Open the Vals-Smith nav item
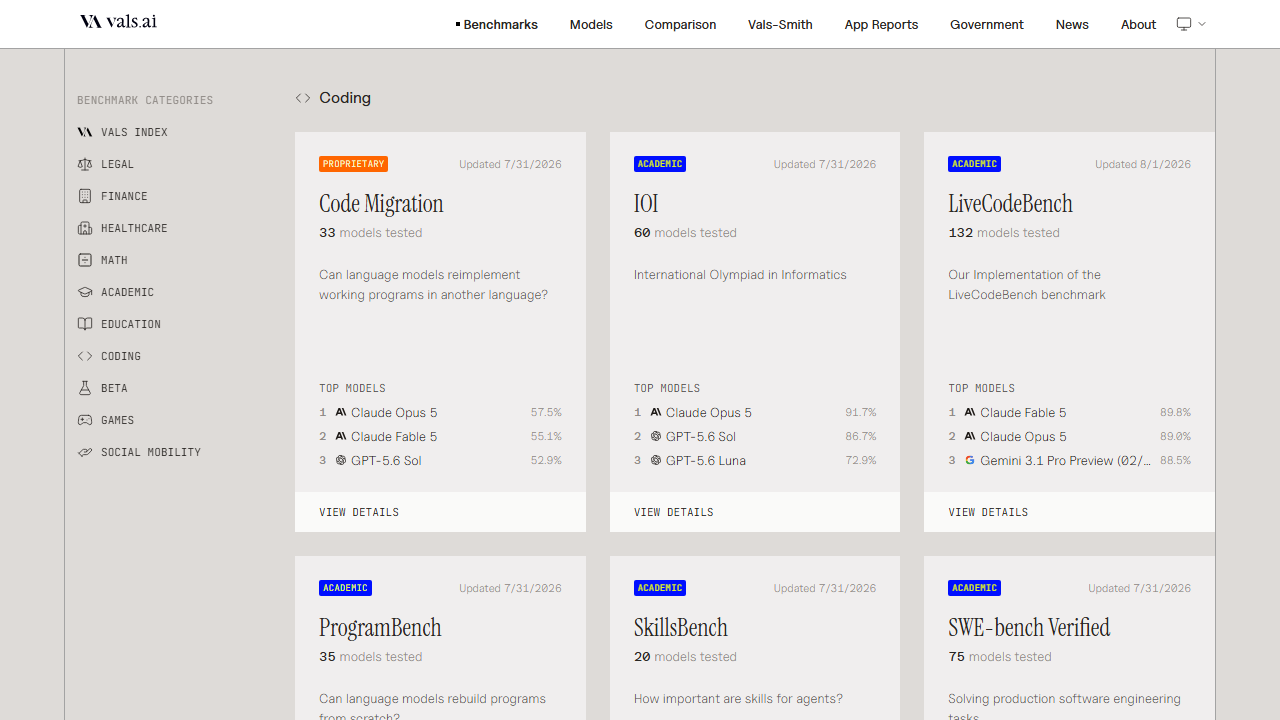This screenshot has width=1280, height=720. click(780, 24)
